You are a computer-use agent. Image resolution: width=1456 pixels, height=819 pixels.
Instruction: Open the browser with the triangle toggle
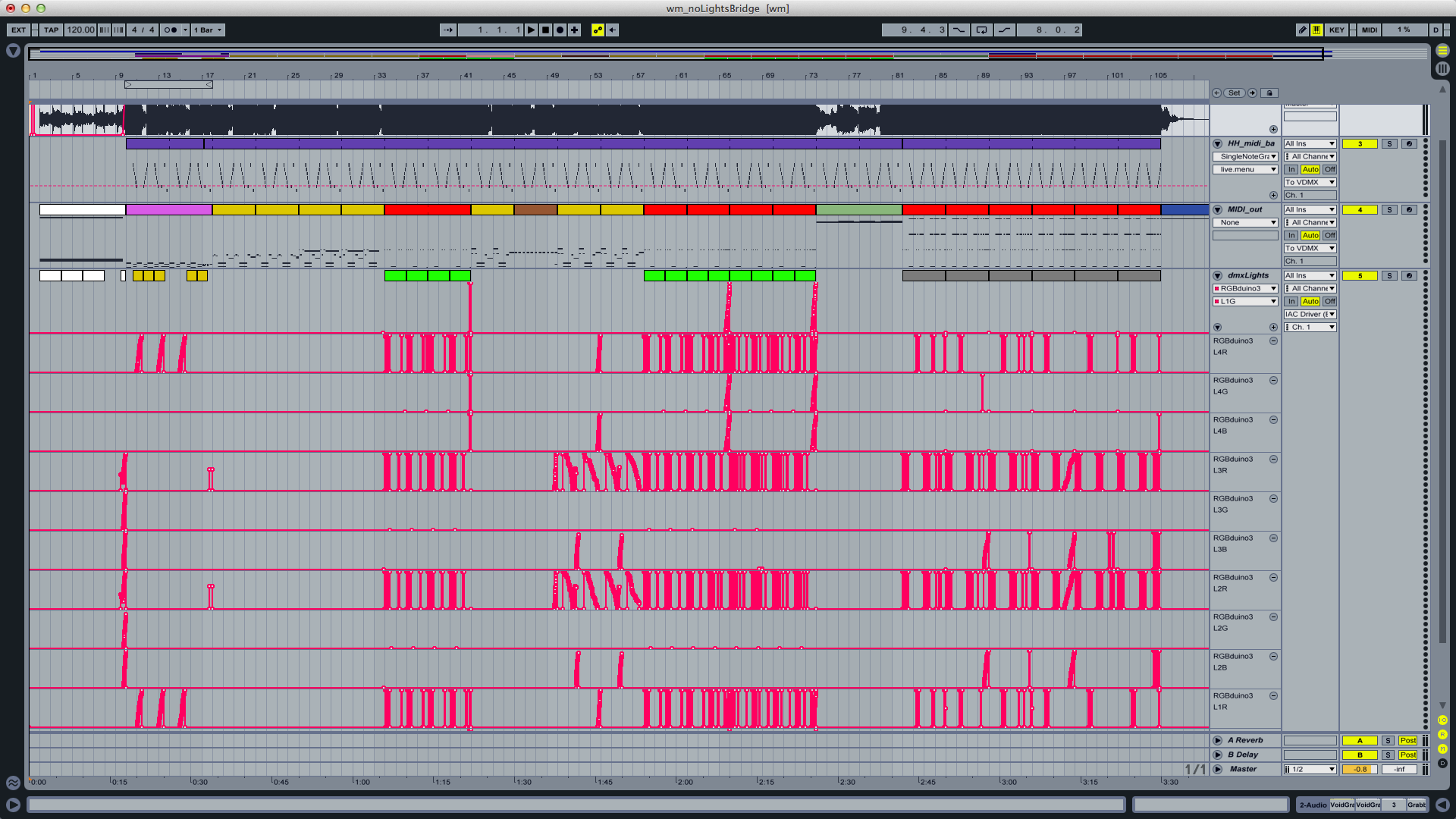(13, 51)
